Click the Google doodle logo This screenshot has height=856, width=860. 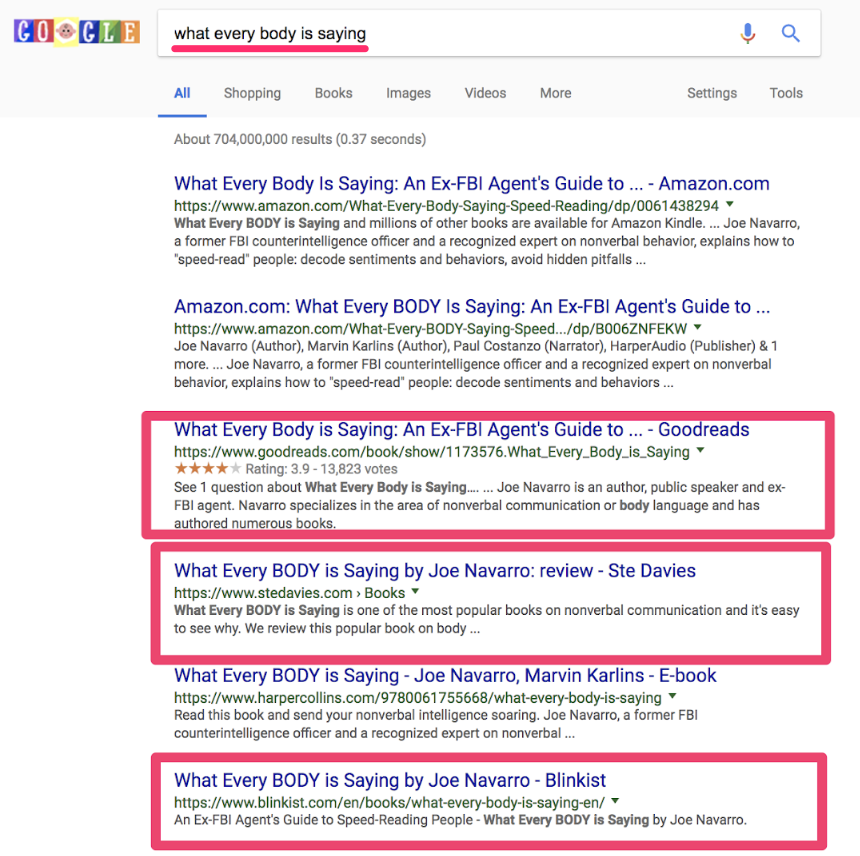coord(77,32)
